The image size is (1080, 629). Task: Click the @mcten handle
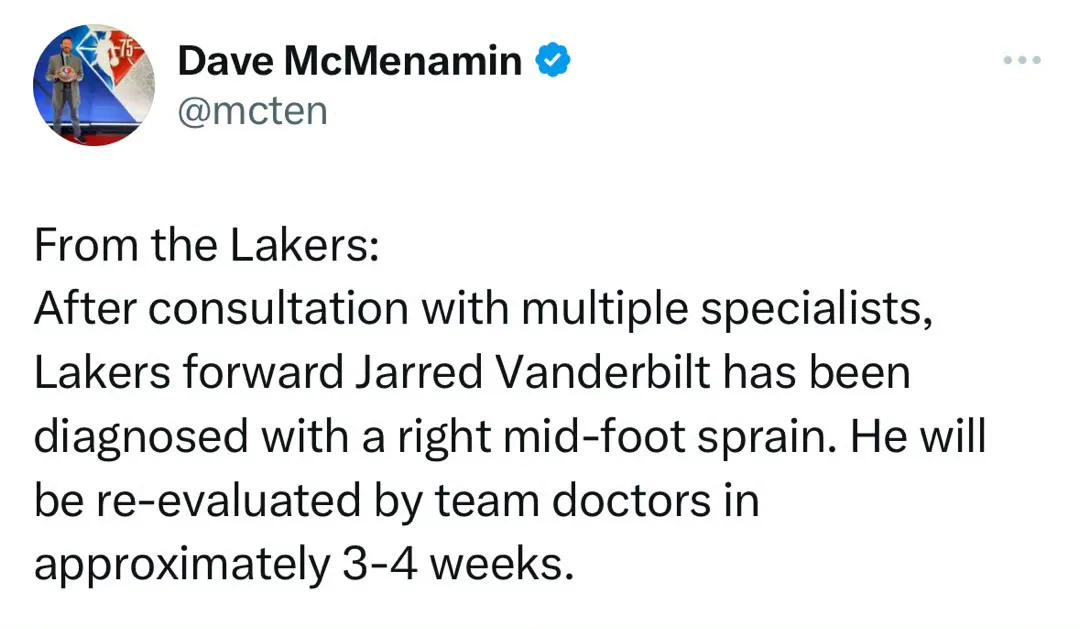(x=252, y=112)
